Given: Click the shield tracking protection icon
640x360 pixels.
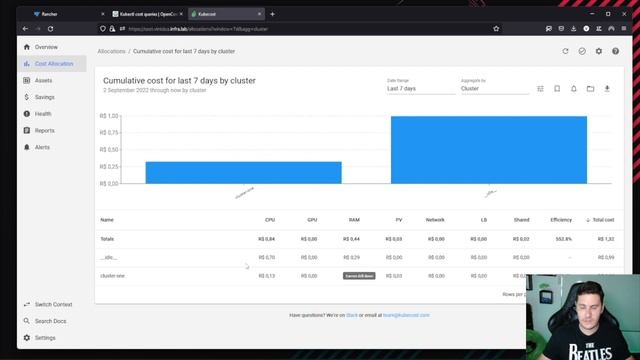Looking at the screenshot, I should [103, 29].
